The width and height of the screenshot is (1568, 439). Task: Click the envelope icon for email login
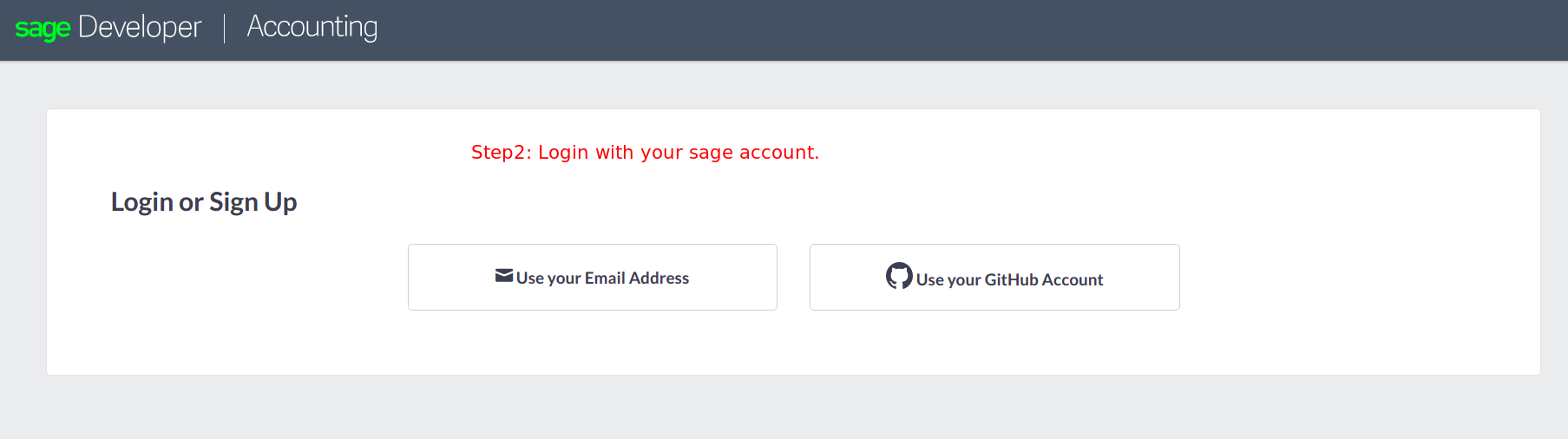[504, 276]
